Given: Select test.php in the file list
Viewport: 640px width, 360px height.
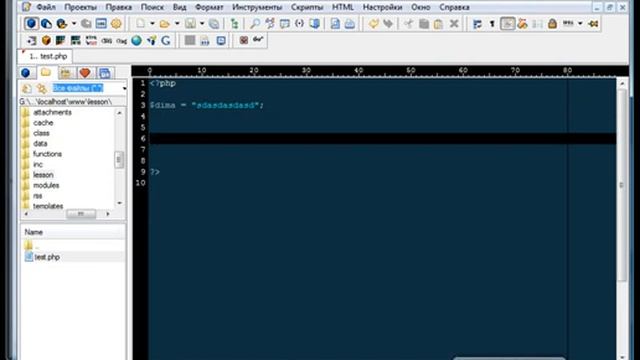Looking at the screenshot, I should click(47, 257).
